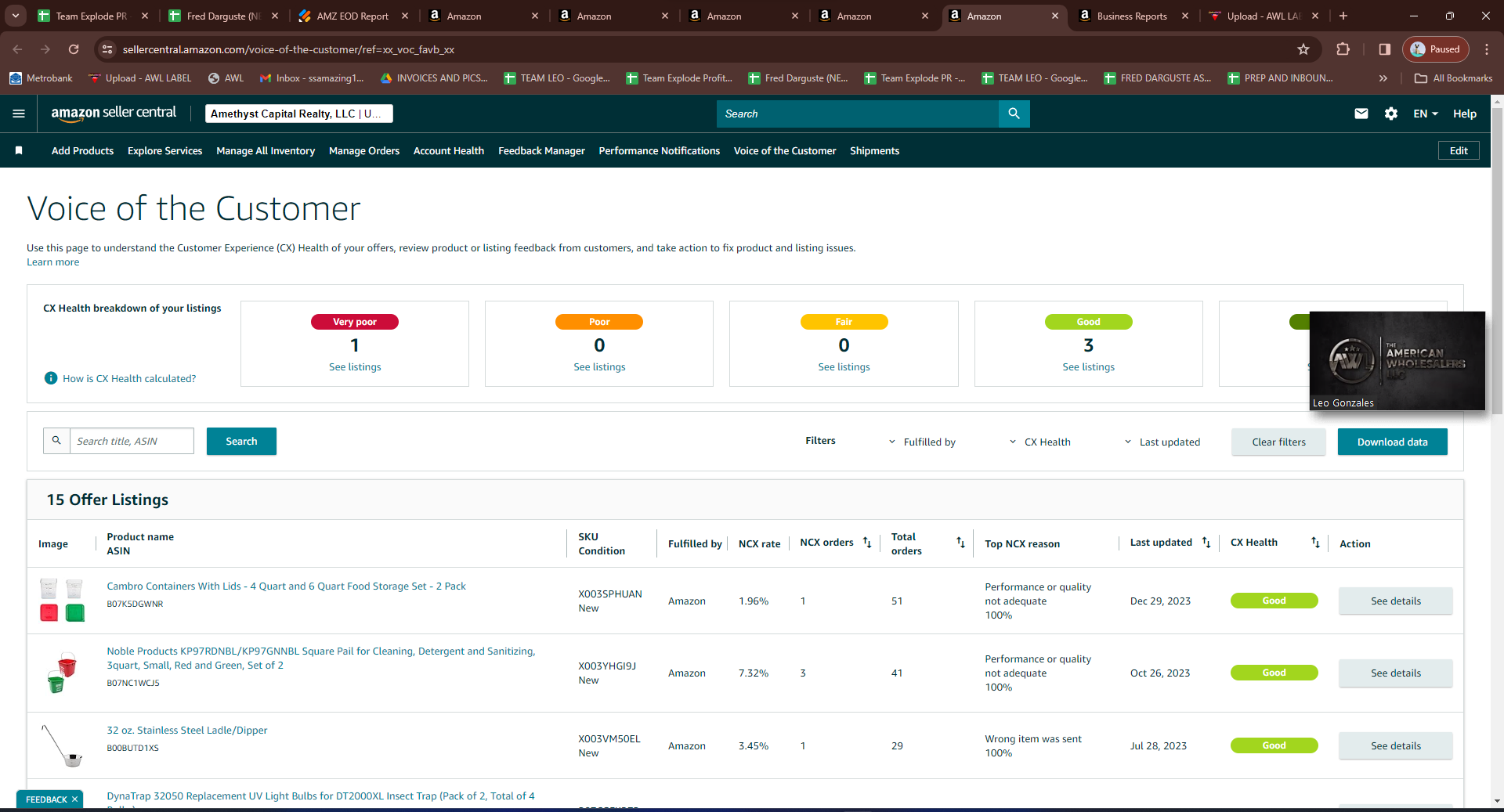Open Manage All Inventory menu item
The image size is (1504, 812).
(x=266, y=150)
